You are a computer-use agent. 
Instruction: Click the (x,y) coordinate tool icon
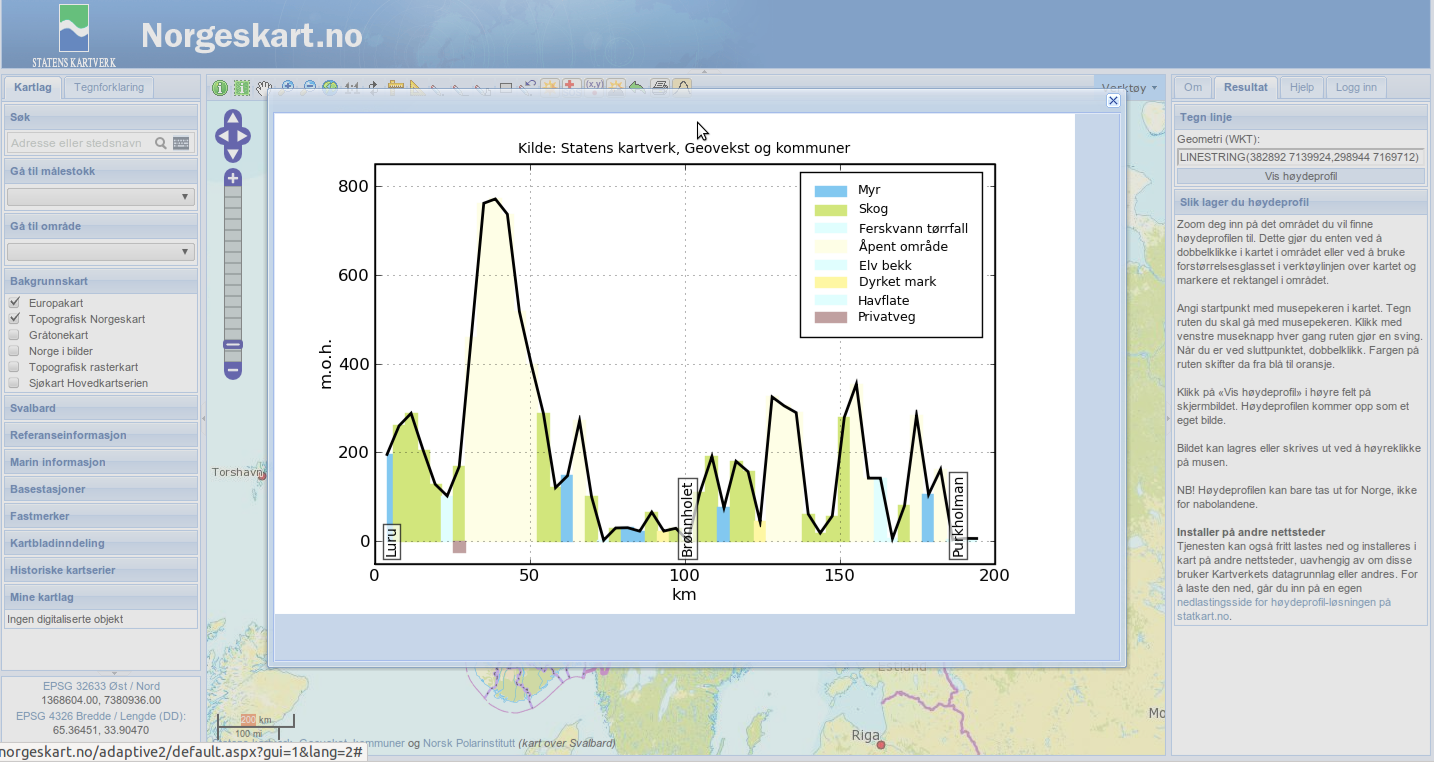pos(594,86)
